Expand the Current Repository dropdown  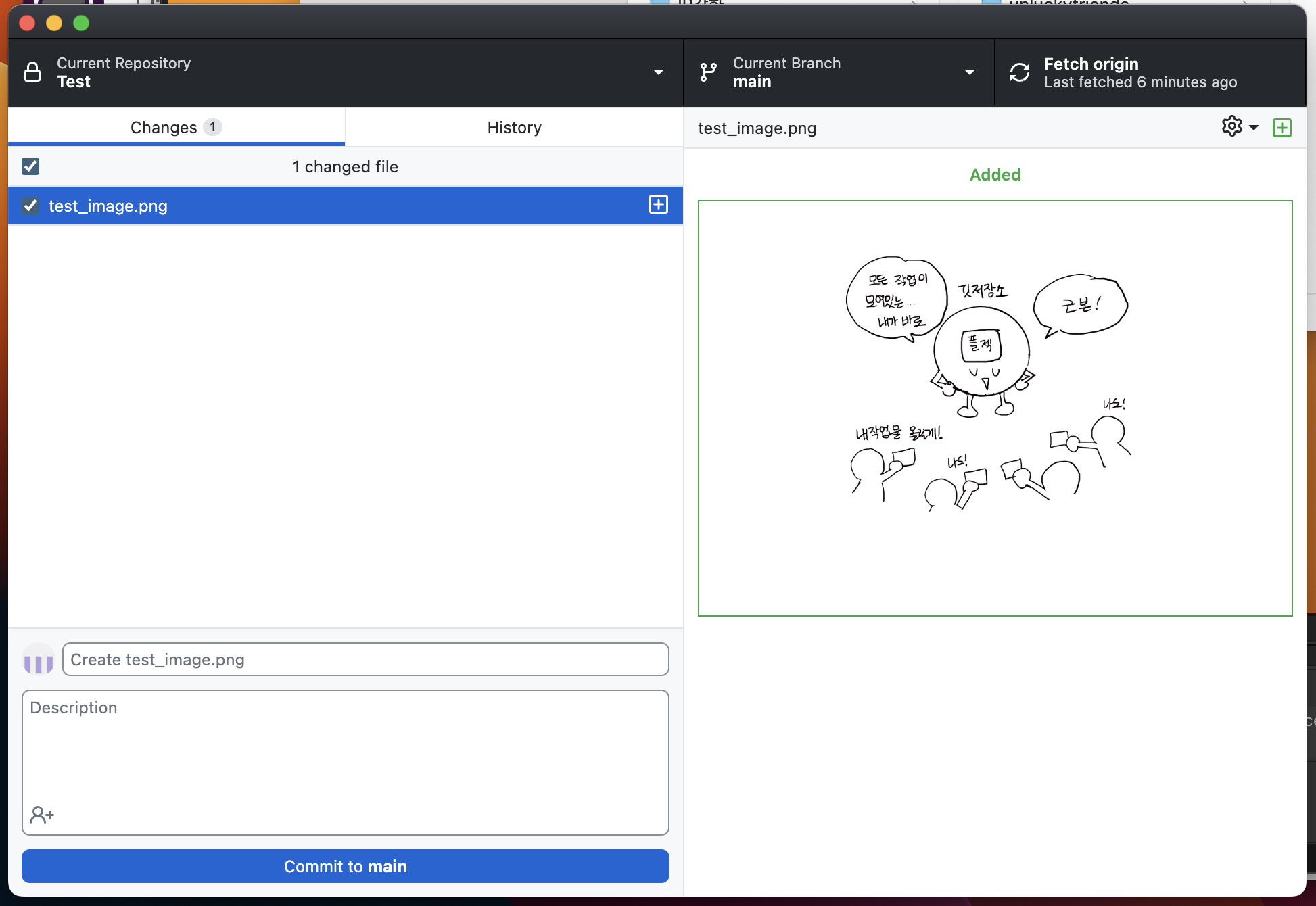[658, 72]
